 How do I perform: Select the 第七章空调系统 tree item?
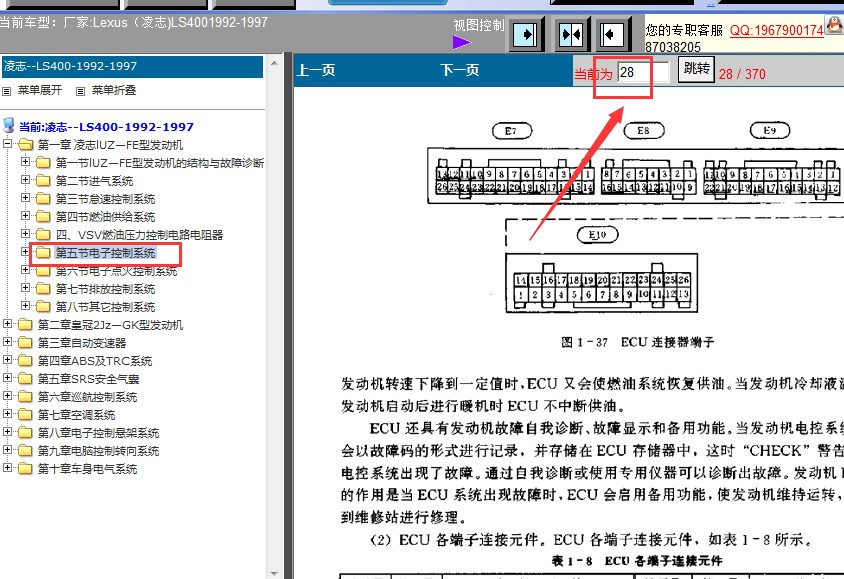click(x=76, y=415)
